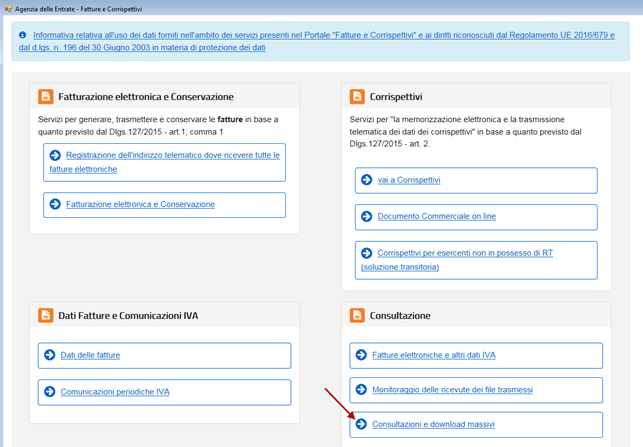Click arrow icon beside Consultazioni e download massivi
The image size is (643, 447).
[361, 424]
